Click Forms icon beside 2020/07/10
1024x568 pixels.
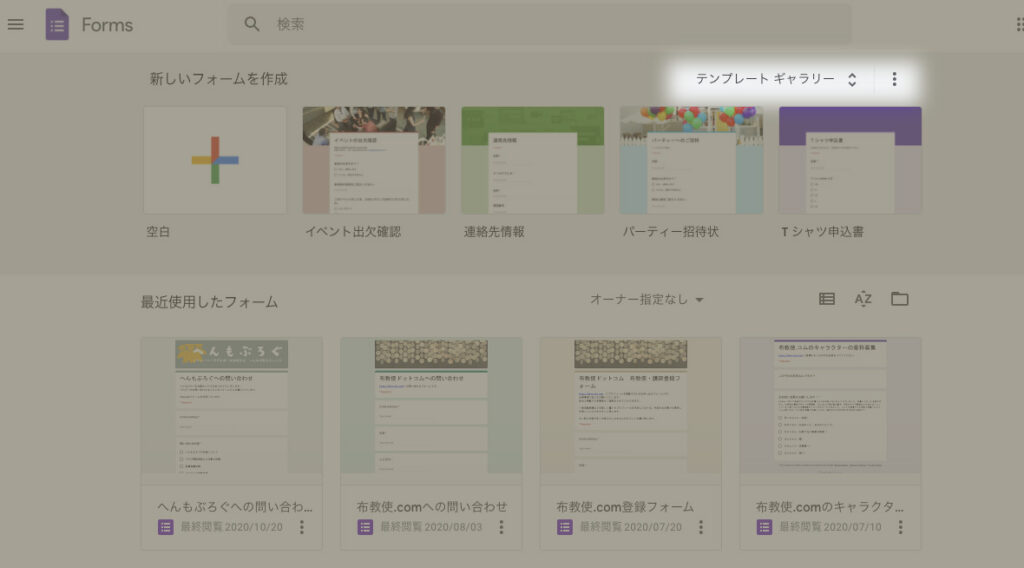[x=764, y=527]
